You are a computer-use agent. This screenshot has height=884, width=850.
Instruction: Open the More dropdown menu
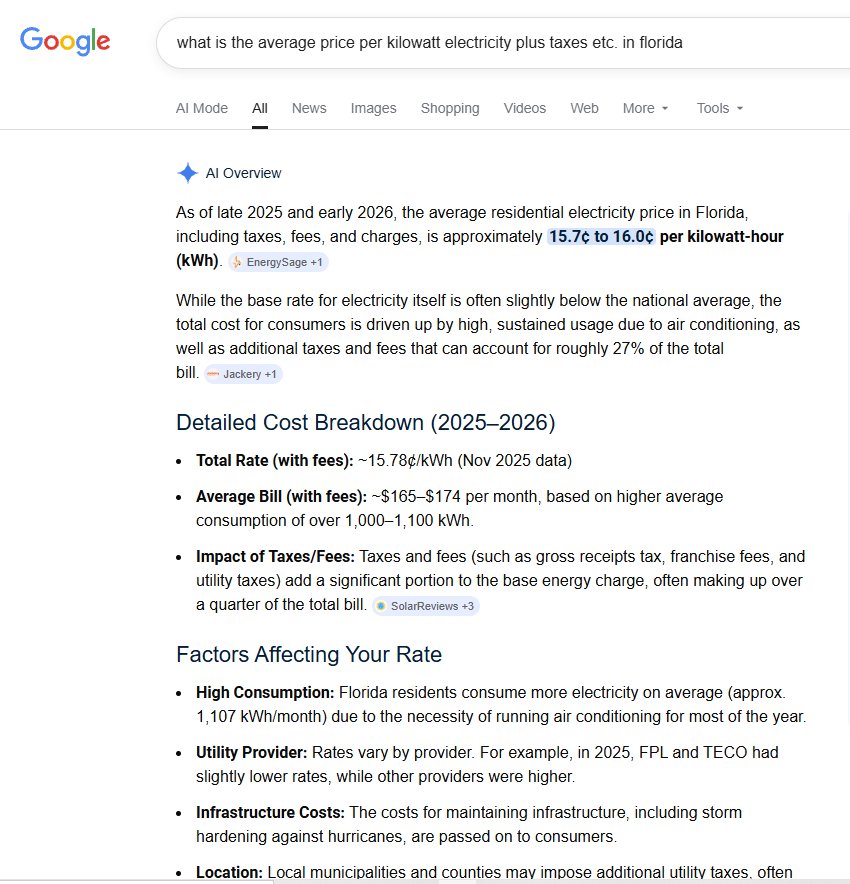(x=645, y=108)
